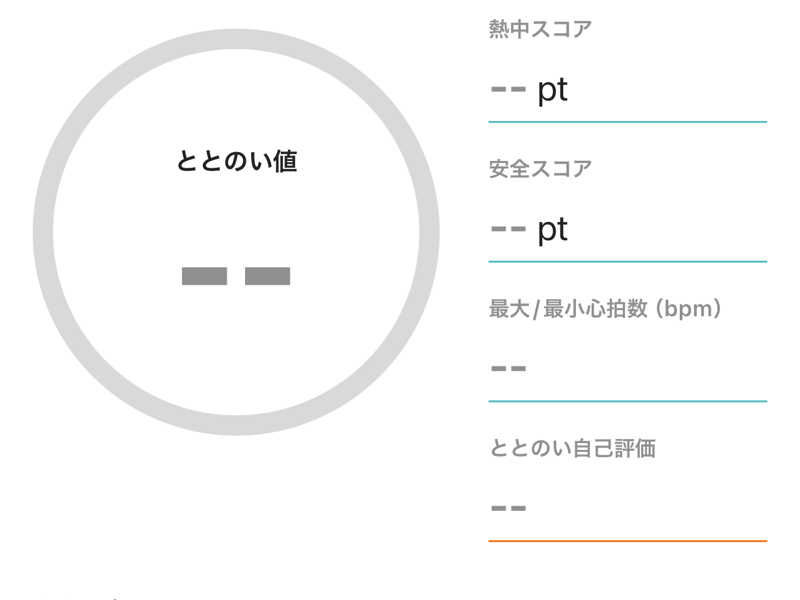This screenshot has height=600, width=800.
Task: Click the gray ととのい値 circular gauge ring
Action: [43, 232]
